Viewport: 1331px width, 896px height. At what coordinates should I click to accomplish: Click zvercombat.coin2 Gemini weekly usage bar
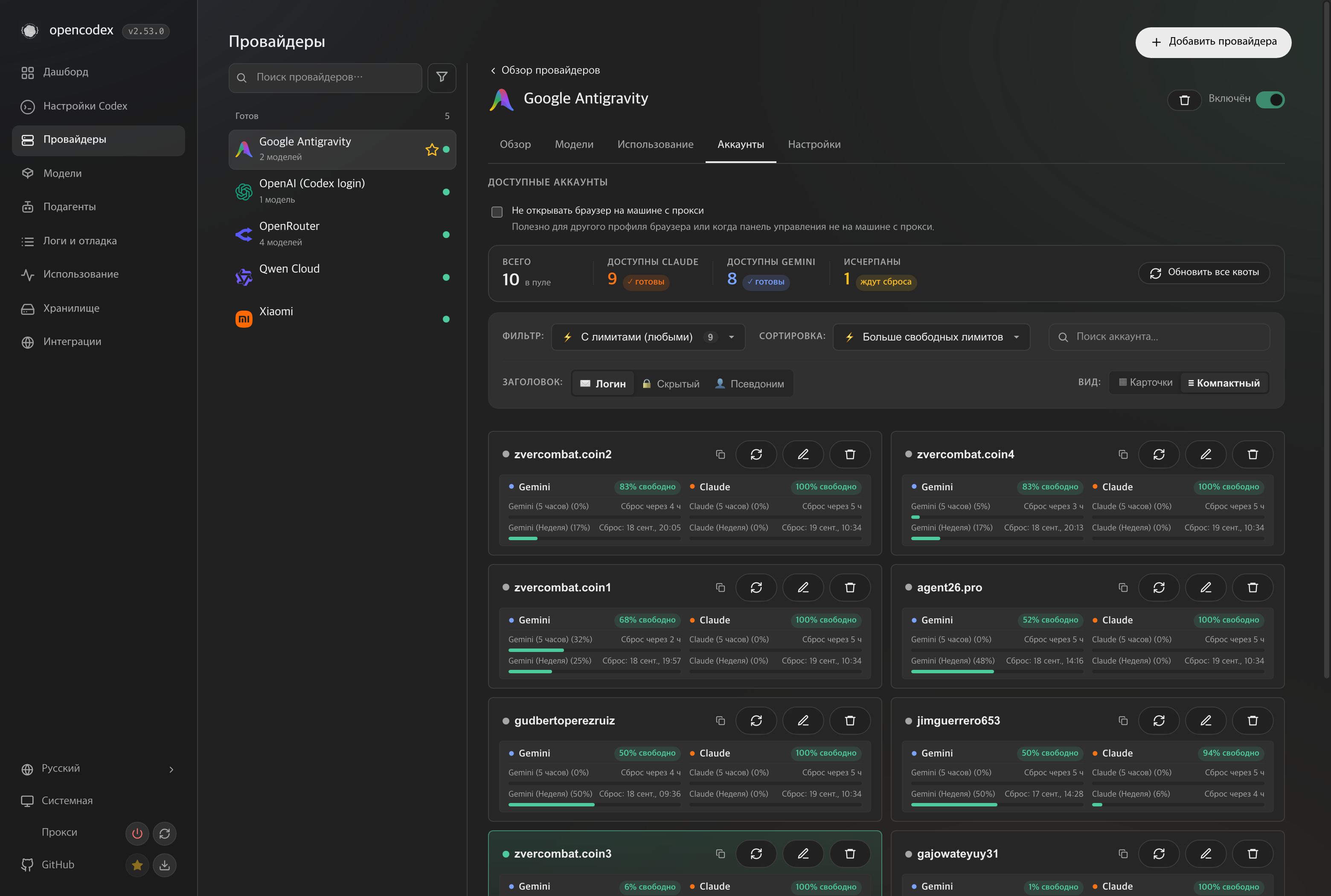tap(595, 538)
